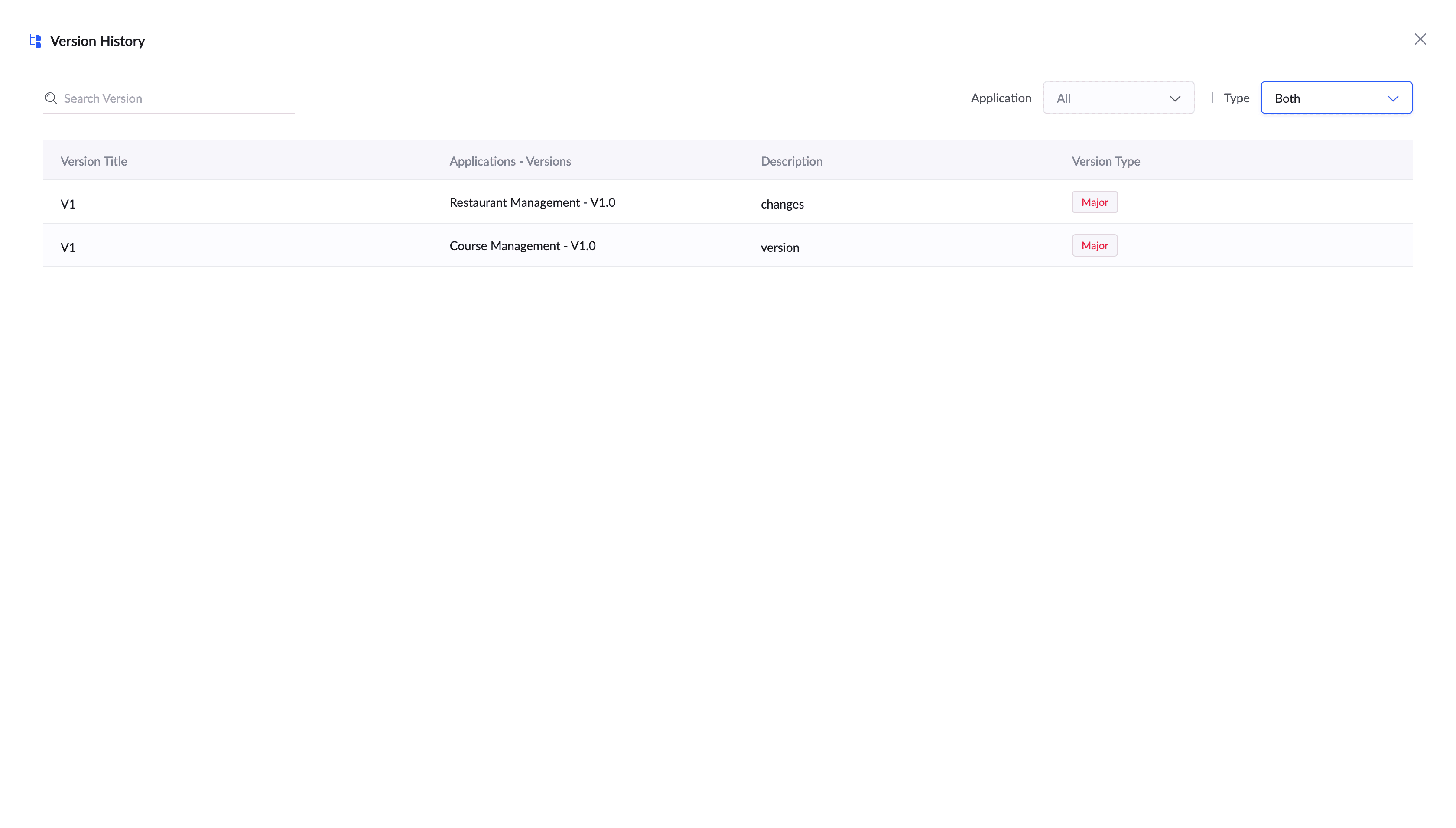Click the Application dropdown chevron arrow

(x=1175, y=98)
